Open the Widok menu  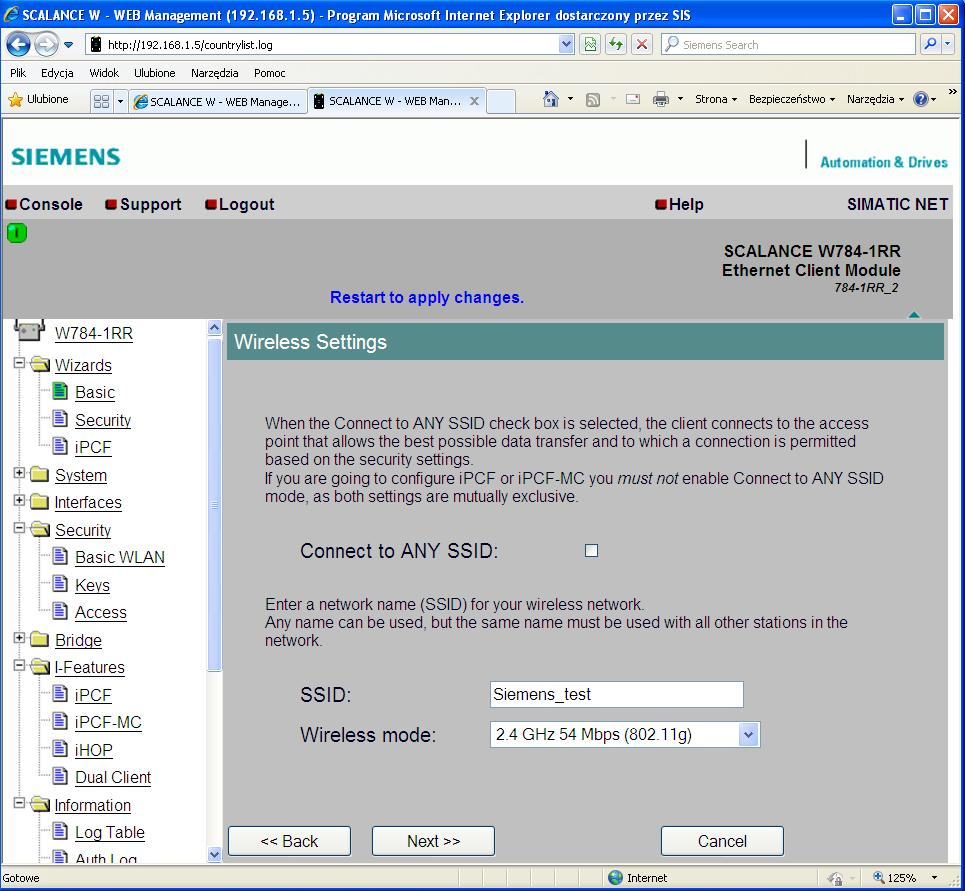click(x=104, y=73)
